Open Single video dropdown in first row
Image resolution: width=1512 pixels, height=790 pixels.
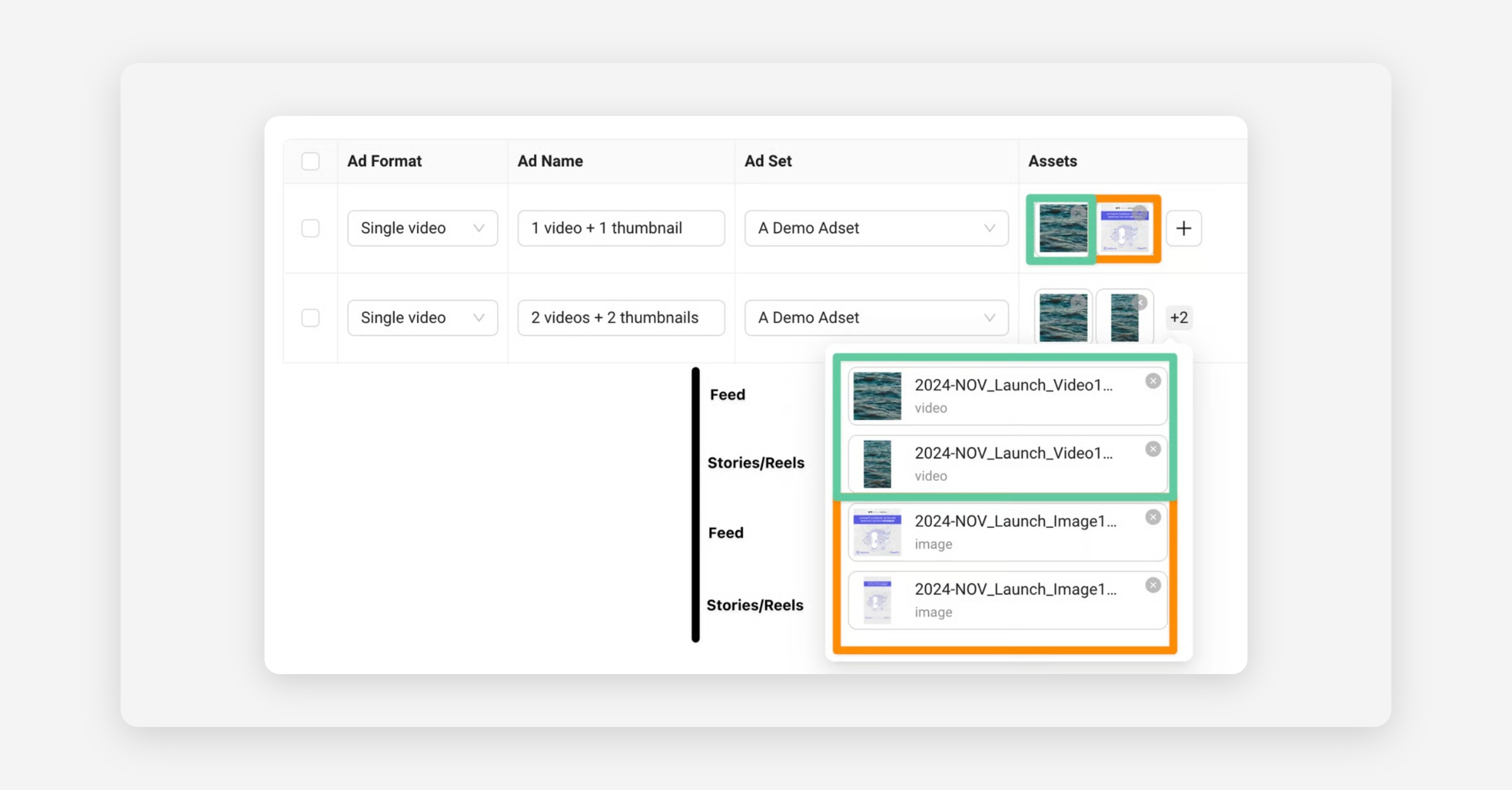tap(422, 228)
